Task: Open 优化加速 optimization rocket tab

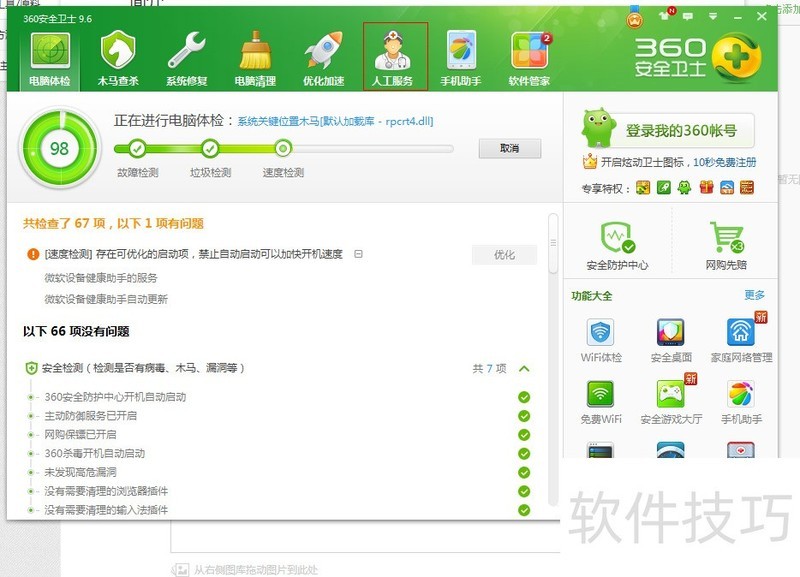Action: (323, 59)
